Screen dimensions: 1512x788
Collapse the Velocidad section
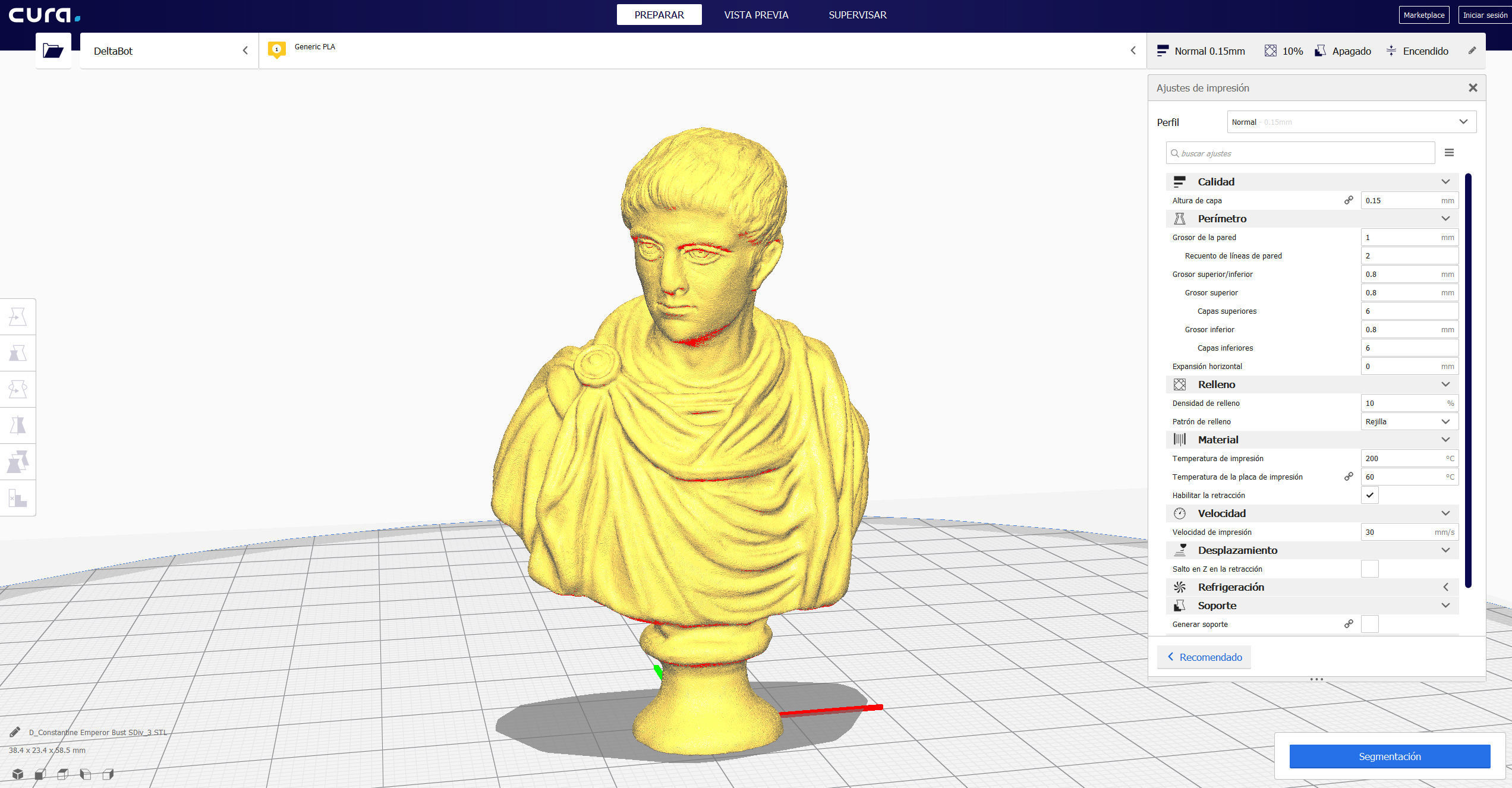point(1312,513)
